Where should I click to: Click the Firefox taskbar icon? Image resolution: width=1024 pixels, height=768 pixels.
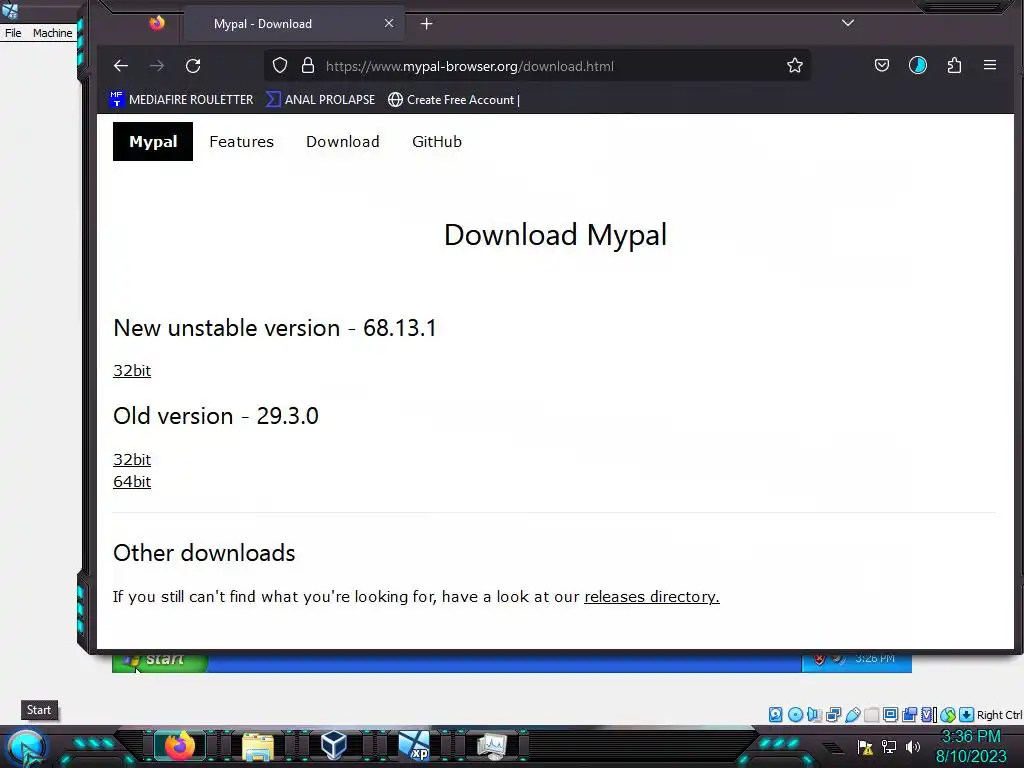pos(180,746)
